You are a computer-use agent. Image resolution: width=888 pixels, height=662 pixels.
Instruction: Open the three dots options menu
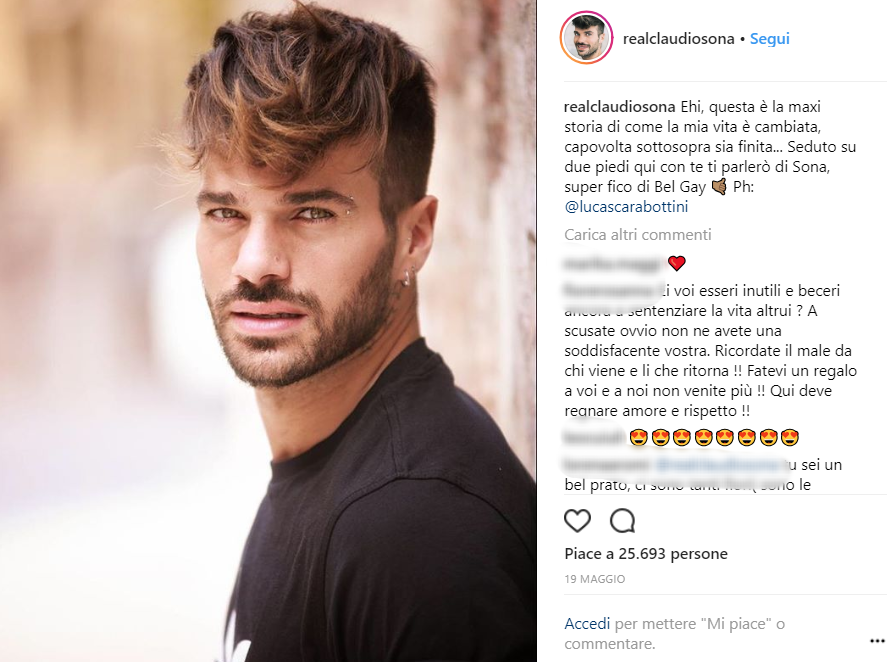click(x=877, y=641)
